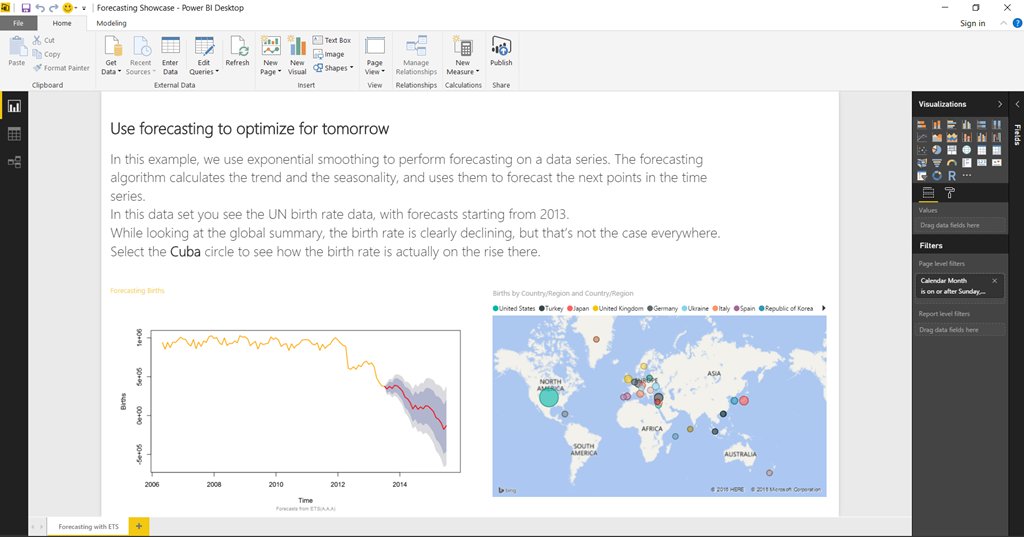Collapse the Visualizations pane chevron

click(x=999, y=104)
